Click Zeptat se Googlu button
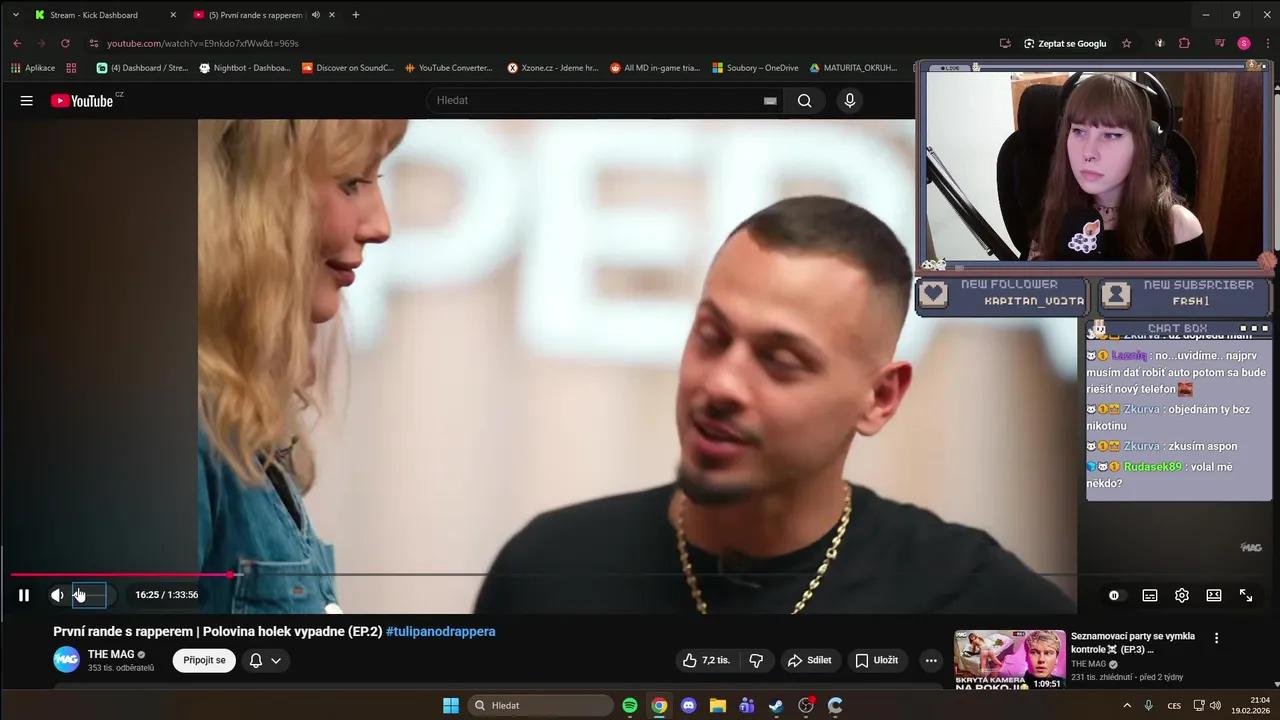 pos(1065,43)
